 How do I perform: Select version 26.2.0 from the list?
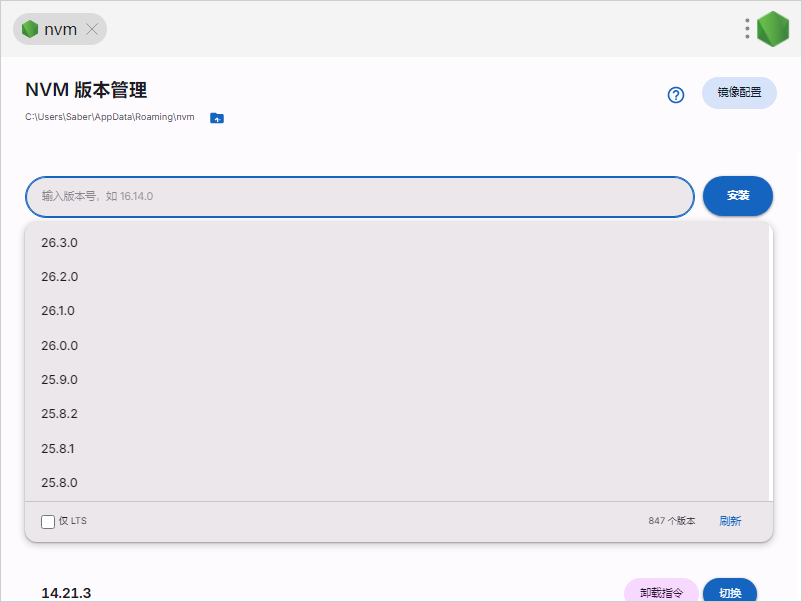click(397, 277)
